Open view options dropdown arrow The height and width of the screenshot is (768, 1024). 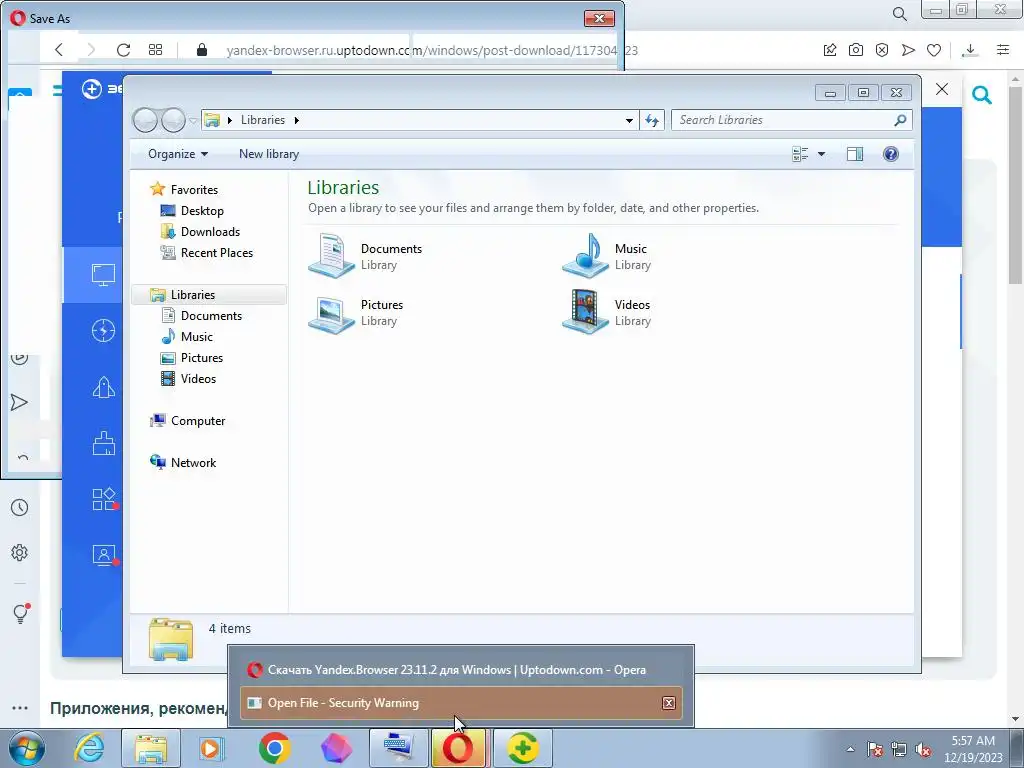822,154
